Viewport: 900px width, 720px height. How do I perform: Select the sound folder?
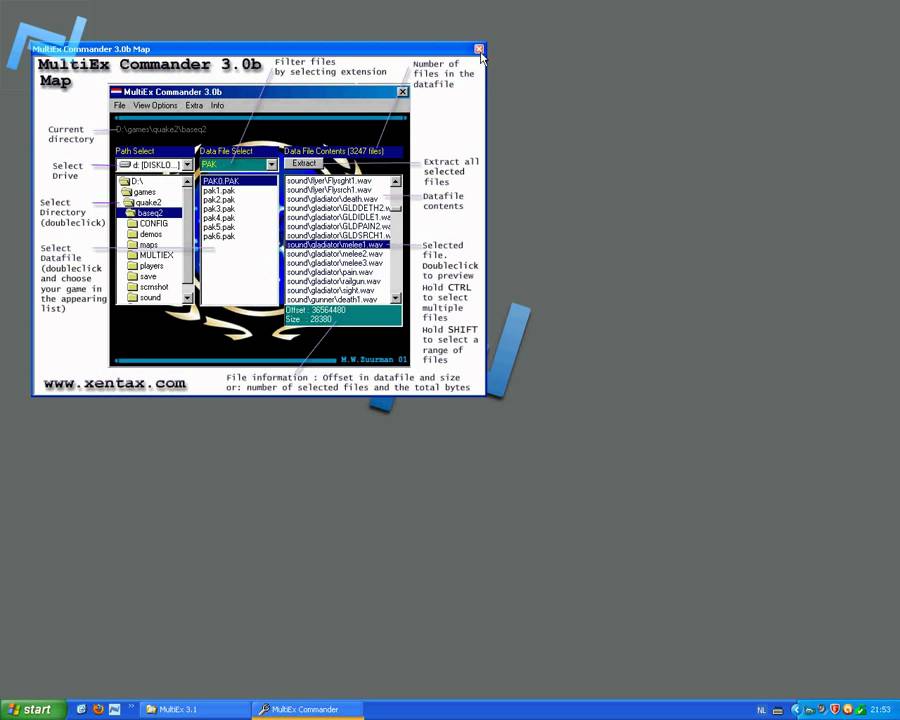pyautogui.click(x=145, y=297)
